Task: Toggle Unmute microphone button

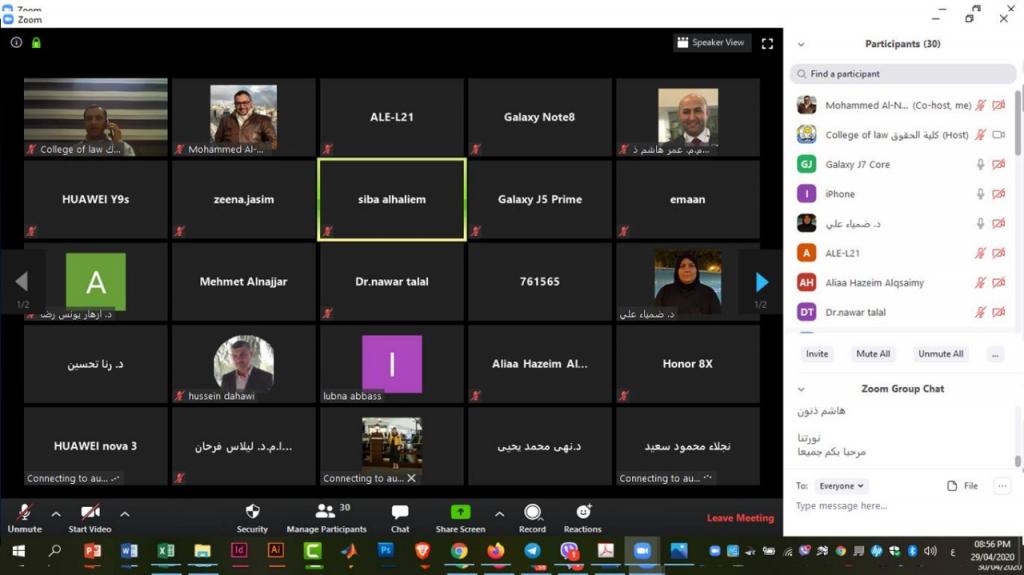Action: click(x=25, y=512)
